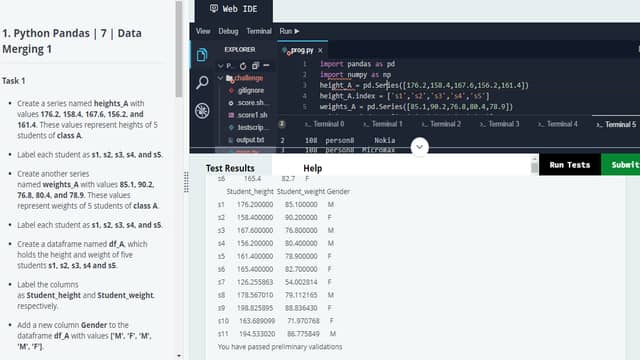Click the challenge folder icon
The height and width of the screenshot is (360, 640).
[229, 78]
